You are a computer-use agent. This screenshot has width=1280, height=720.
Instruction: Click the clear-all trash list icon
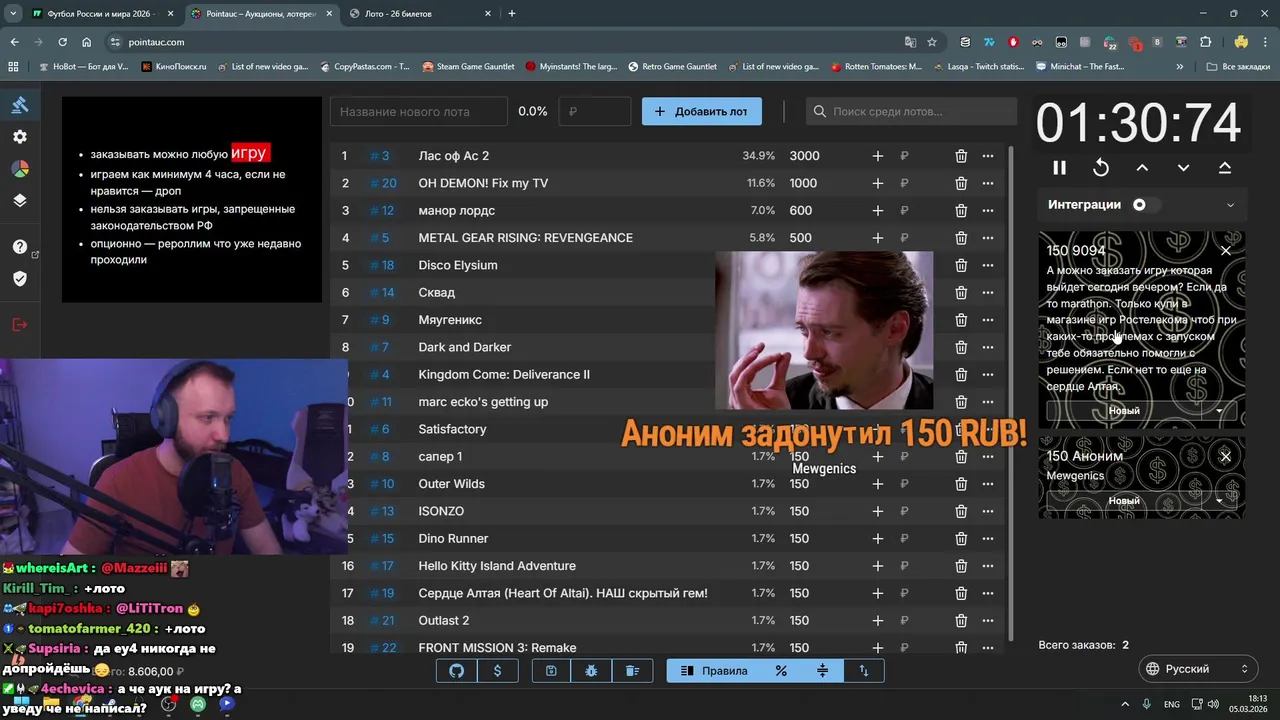tap(632, 671)
